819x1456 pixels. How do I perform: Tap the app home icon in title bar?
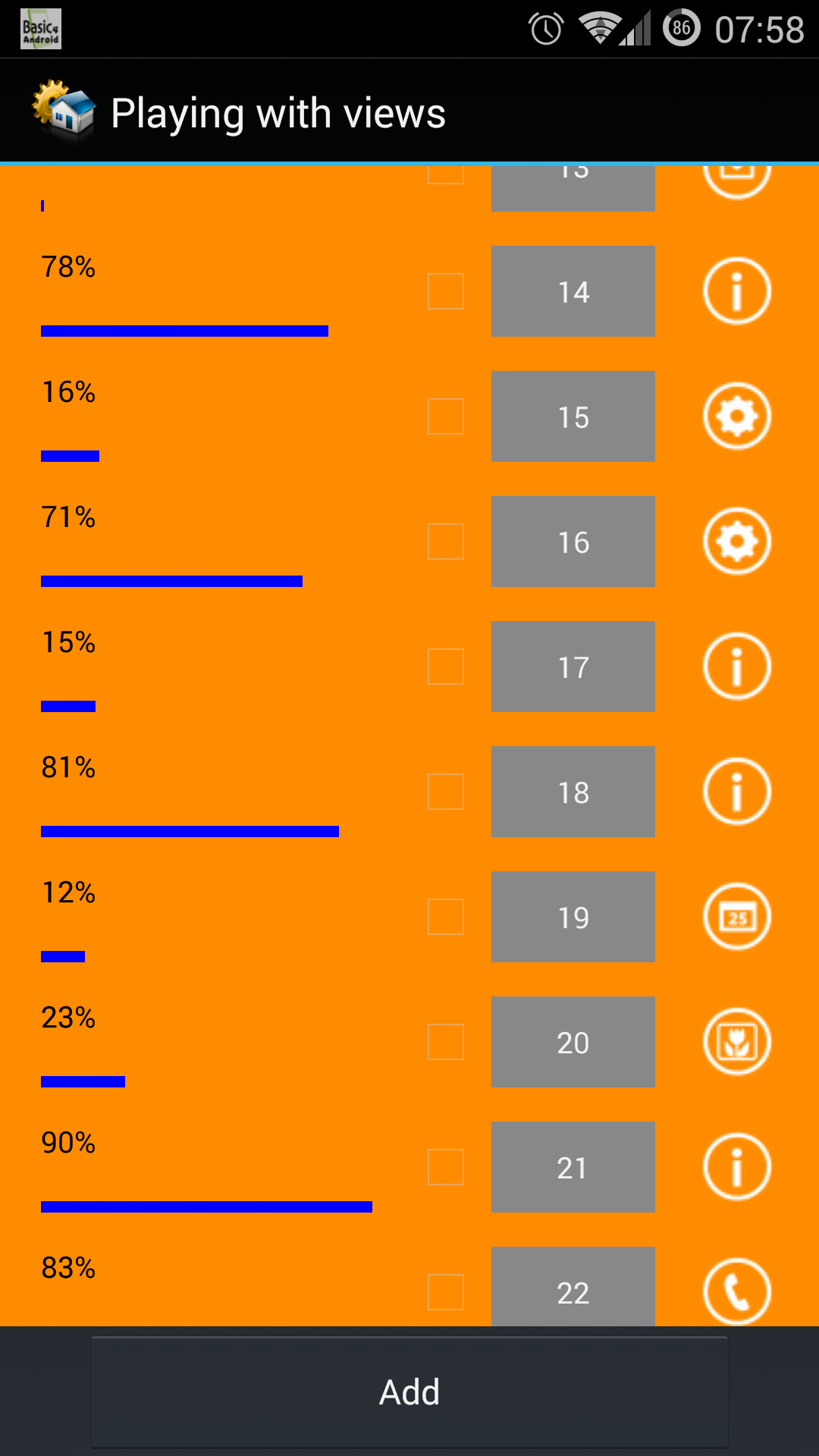tap(64, 112)
